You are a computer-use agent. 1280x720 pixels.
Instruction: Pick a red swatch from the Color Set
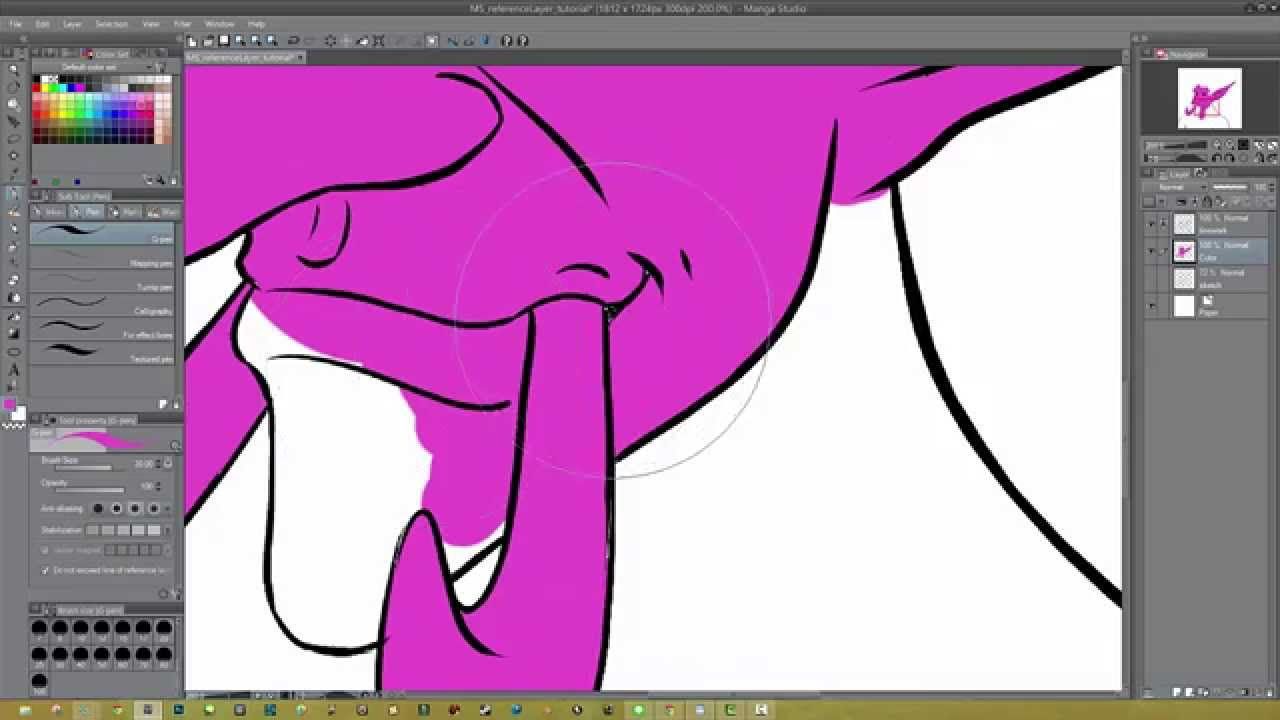tap(34, 87)
